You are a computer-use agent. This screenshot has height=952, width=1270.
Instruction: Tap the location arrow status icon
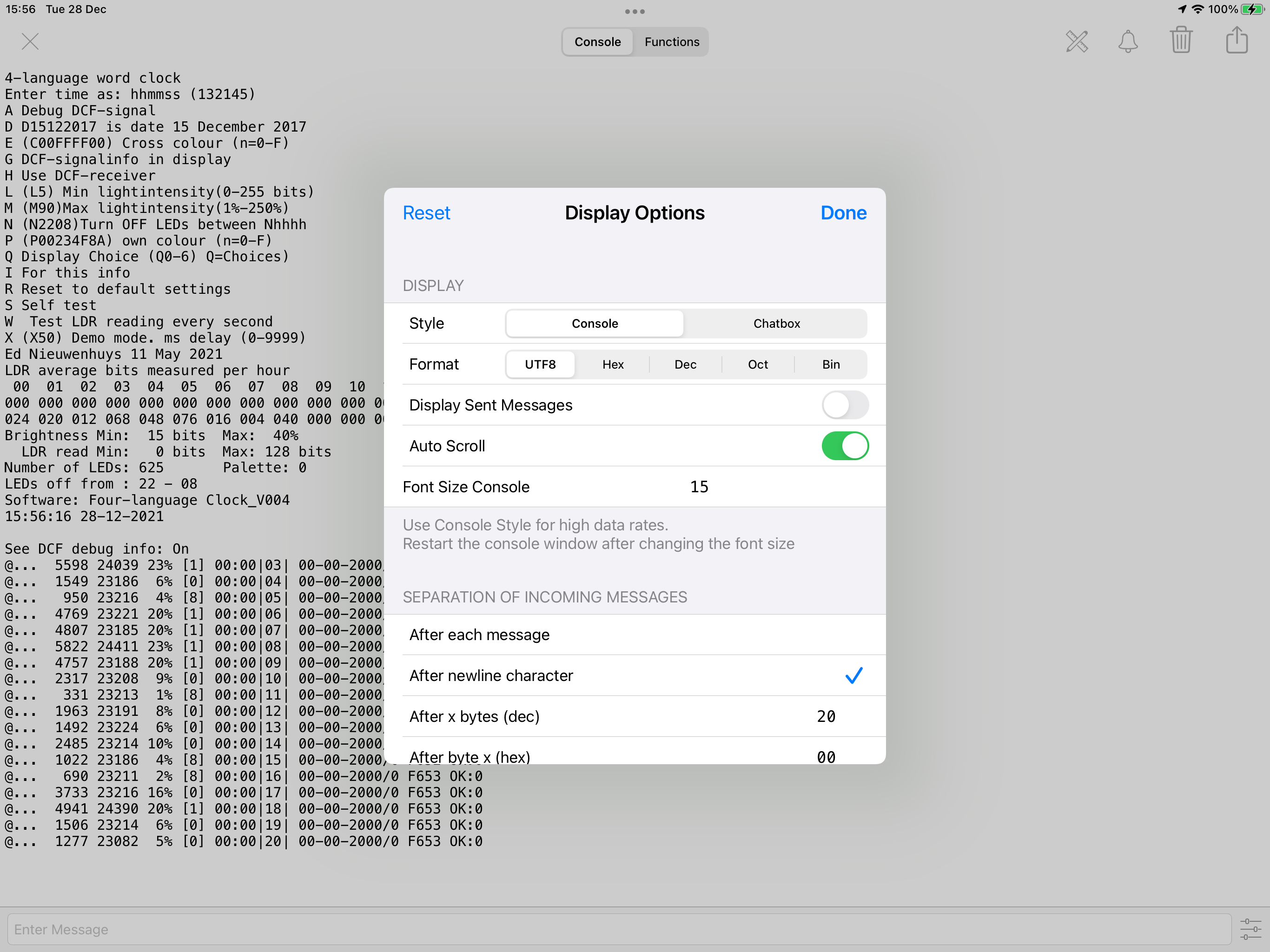(x=1182, y=9)
